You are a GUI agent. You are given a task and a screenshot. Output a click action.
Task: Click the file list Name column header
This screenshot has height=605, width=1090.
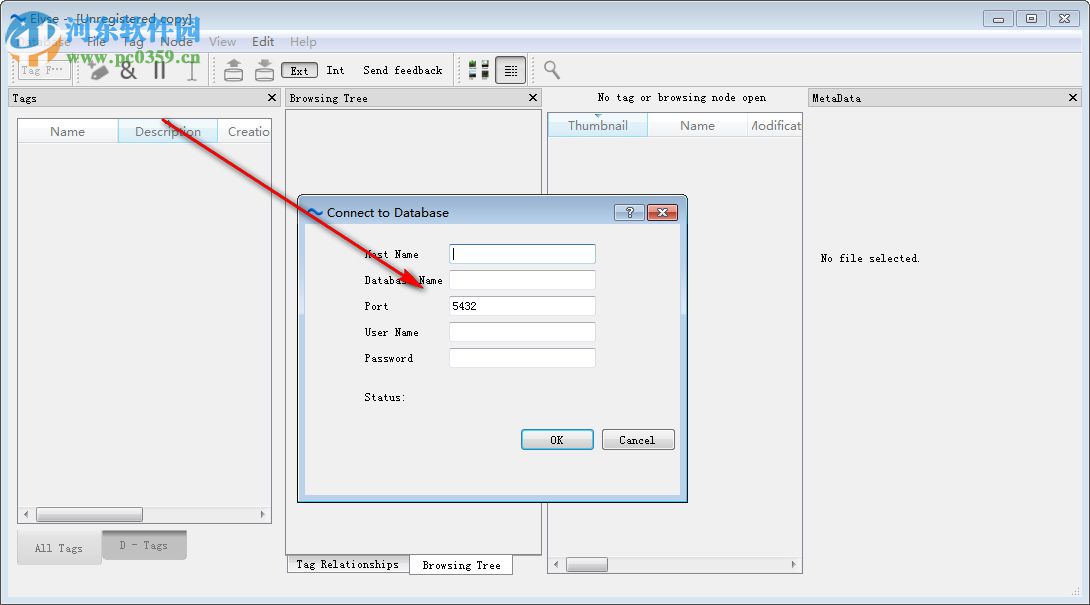(x=697, y=125)
